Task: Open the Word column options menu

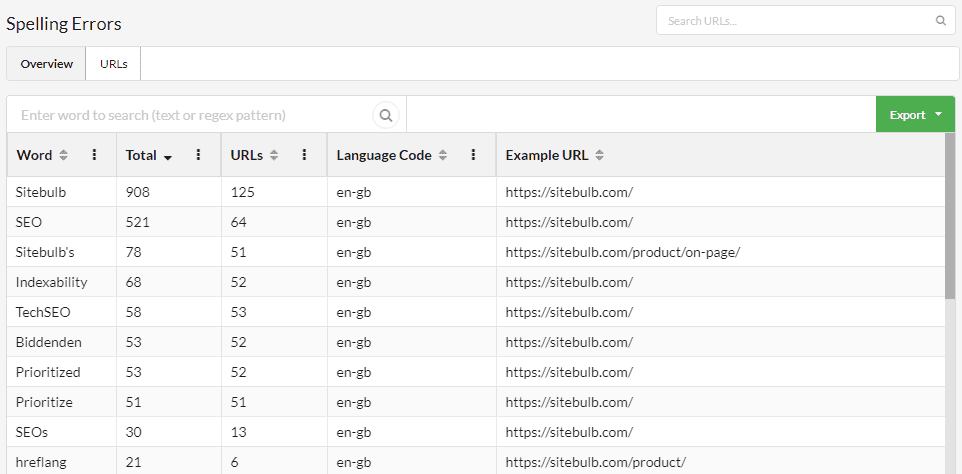Action: (94, 155)
